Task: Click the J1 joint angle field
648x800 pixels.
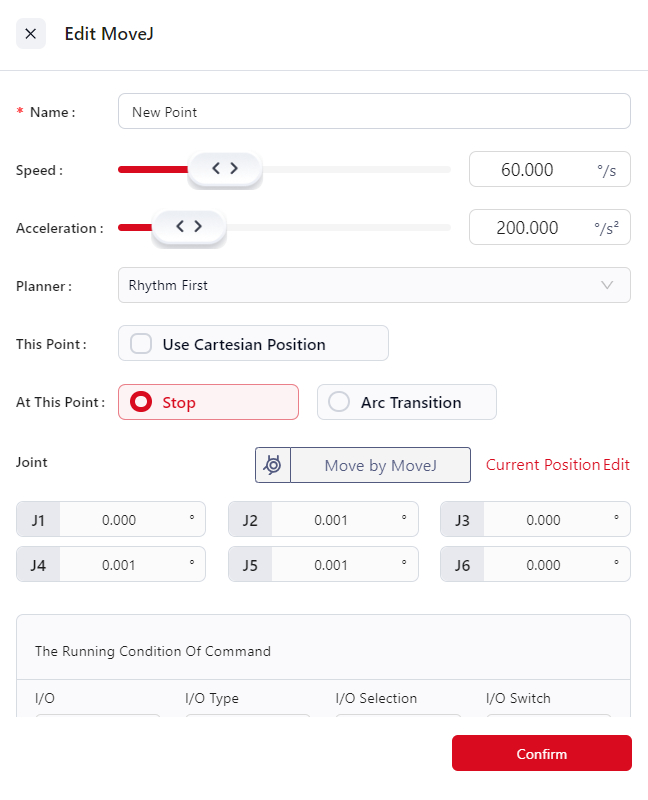Action: (x=120, y=520)
